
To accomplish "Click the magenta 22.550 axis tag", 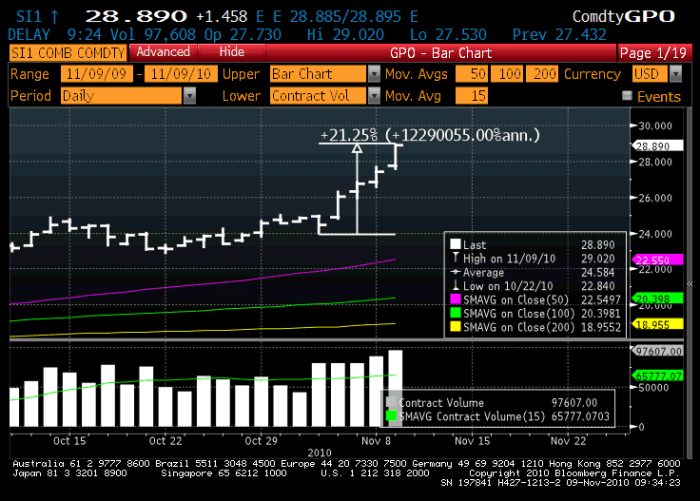I will coord(657,259).
